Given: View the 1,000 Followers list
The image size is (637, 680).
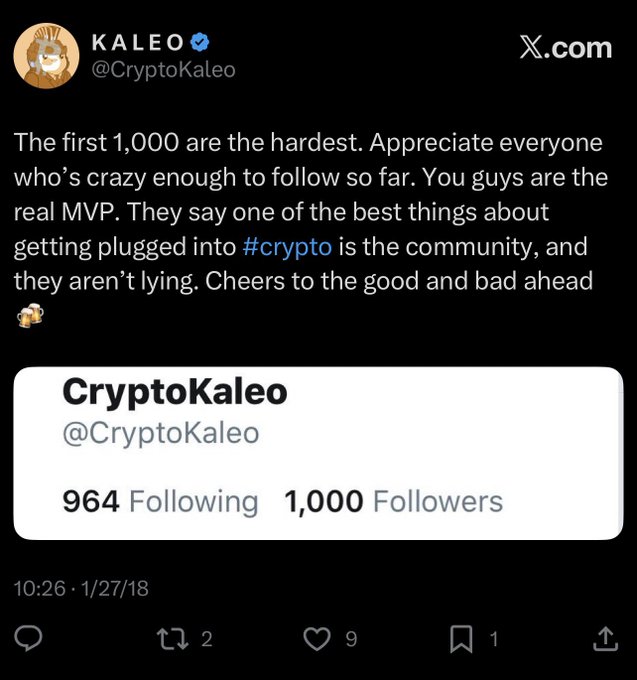Looking at the screenshot, I should point(393,501).
